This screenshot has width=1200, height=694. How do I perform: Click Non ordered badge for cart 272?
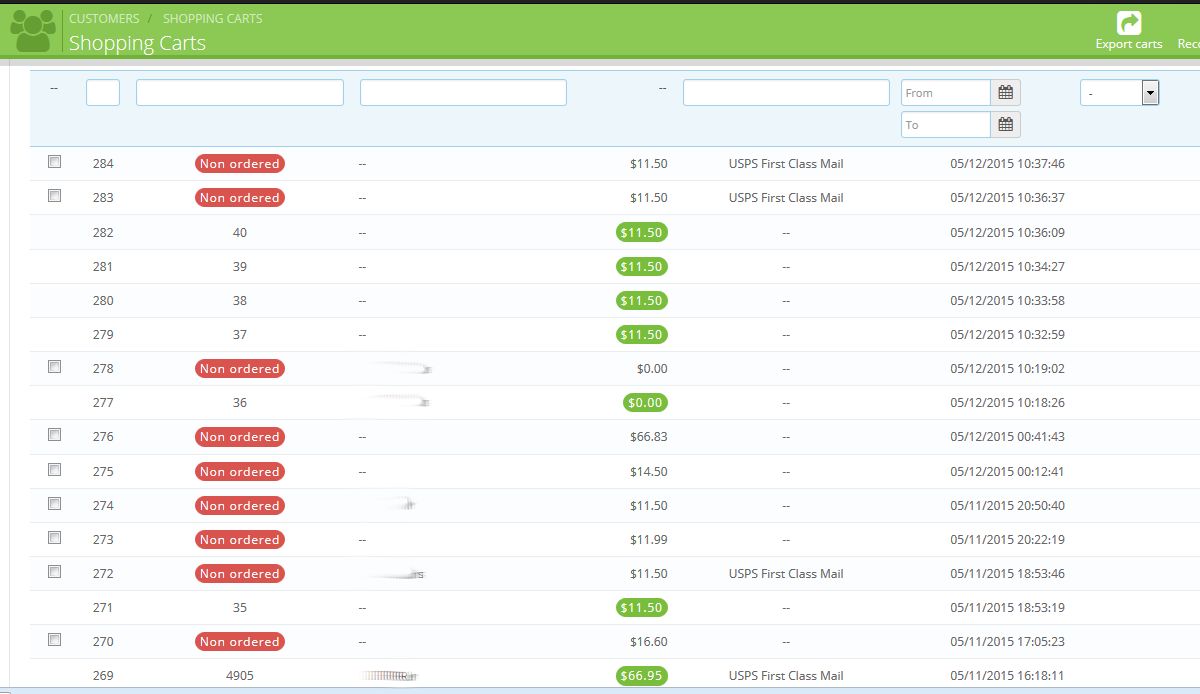point(240,574)
